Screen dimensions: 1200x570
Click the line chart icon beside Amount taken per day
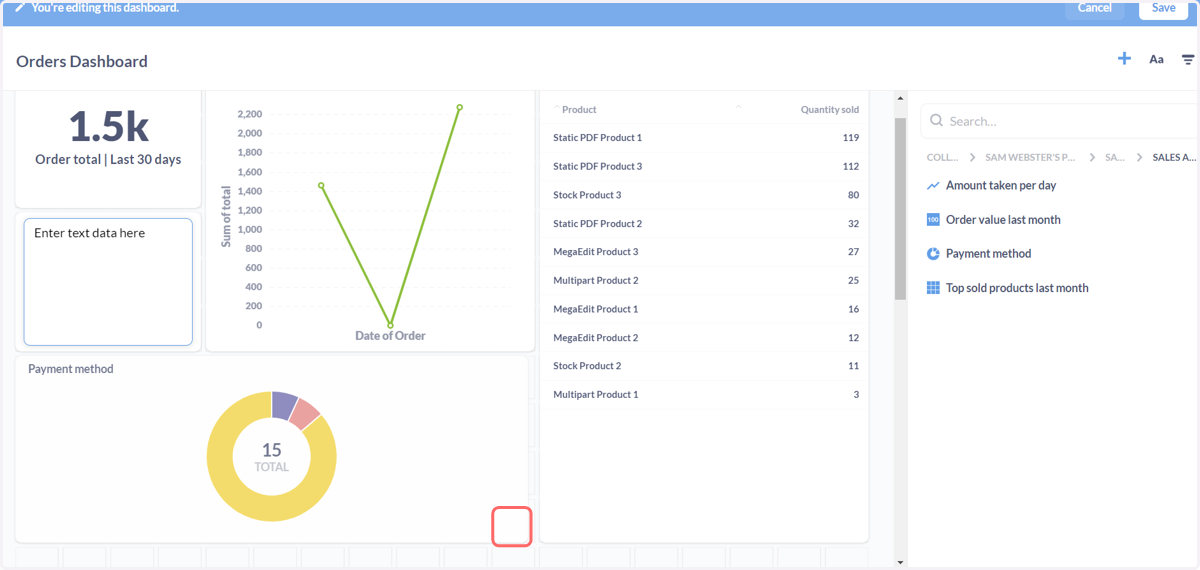coord(933,186)
